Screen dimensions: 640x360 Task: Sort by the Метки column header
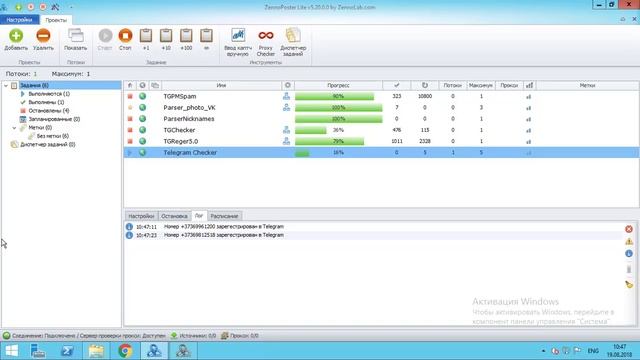(x=587, y=85)
